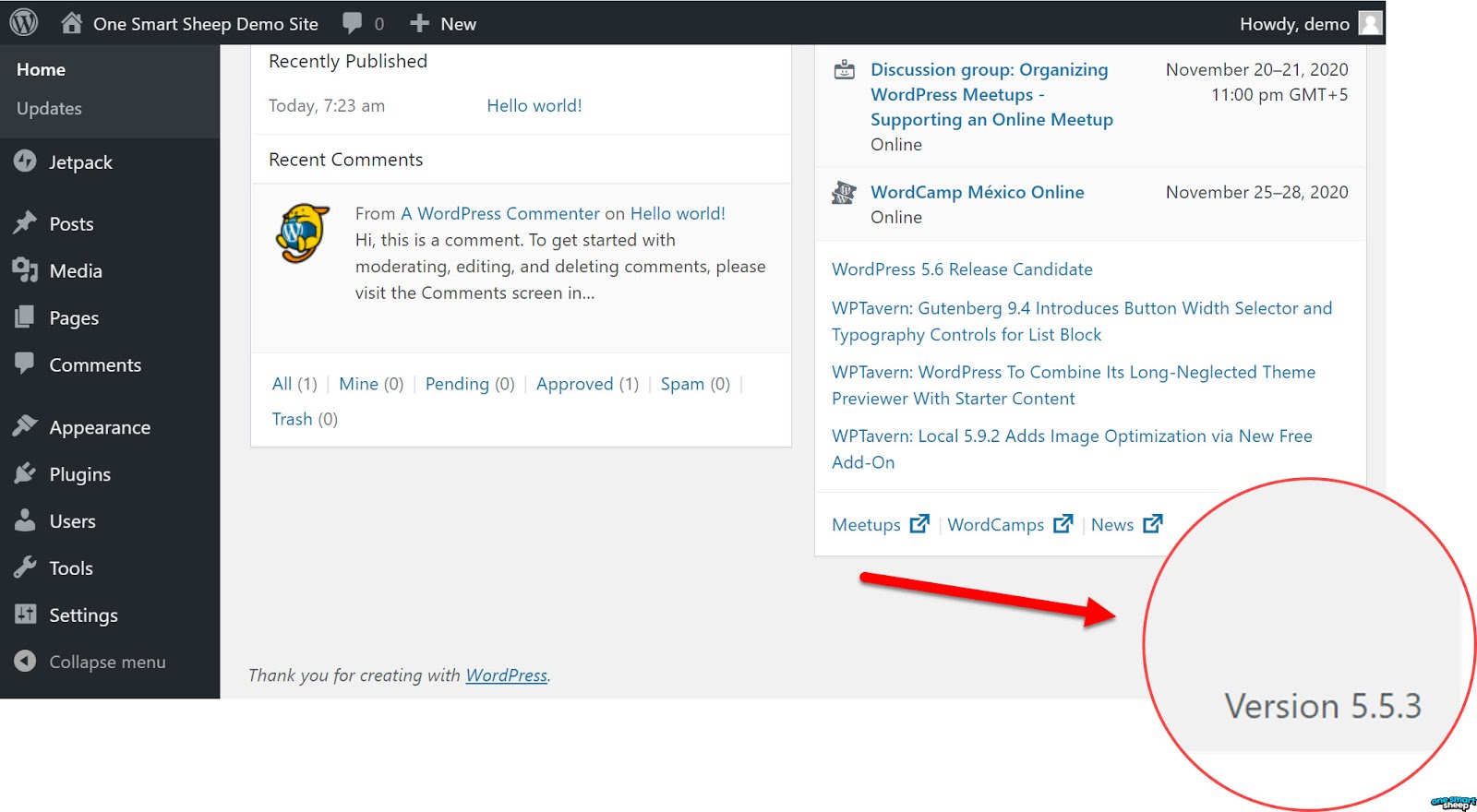Click external link icon beside Meetups
The width and height of the screenshot is (1477, 812).
click(919, 524)
